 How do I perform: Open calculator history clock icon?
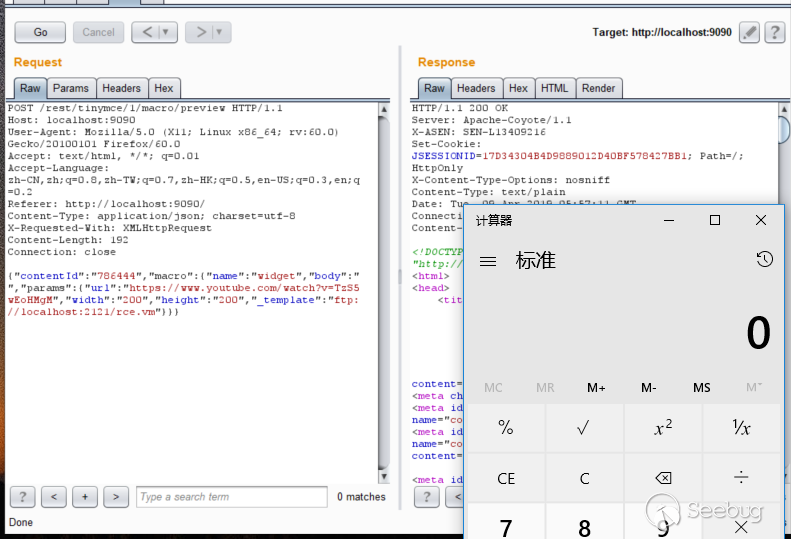764,260
